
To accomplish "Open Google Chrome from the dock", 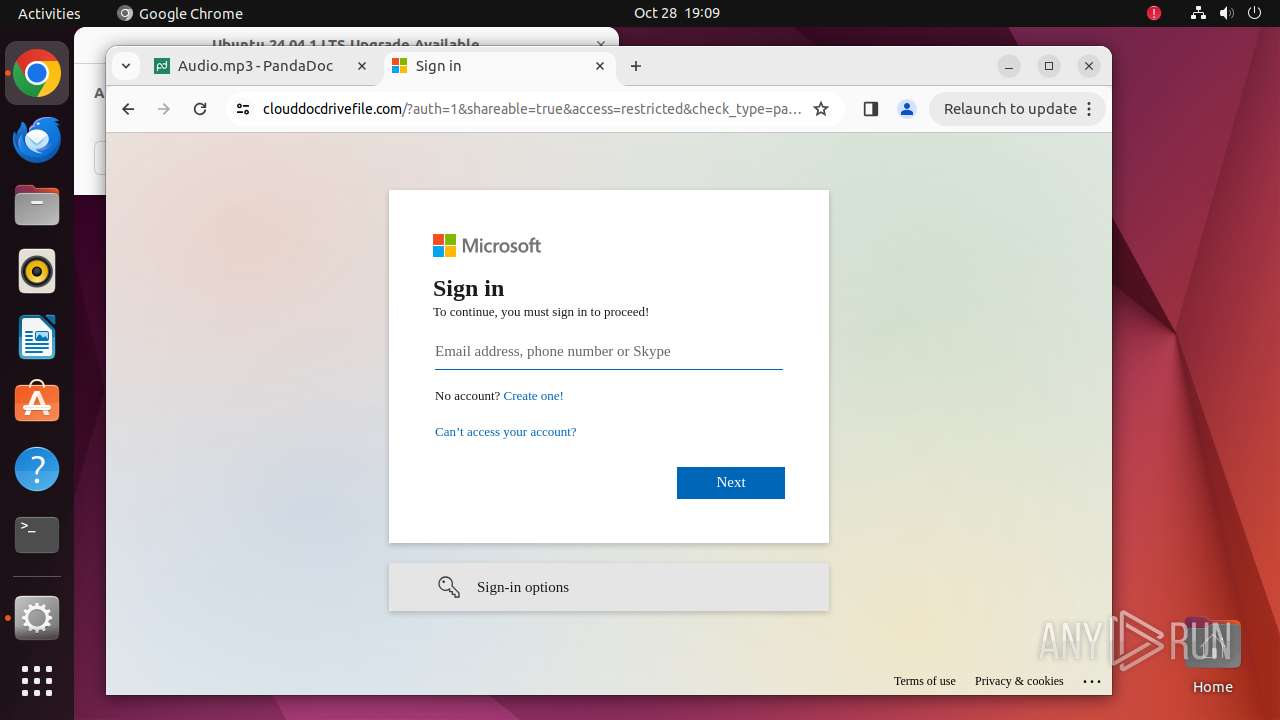I will (37, 73).
